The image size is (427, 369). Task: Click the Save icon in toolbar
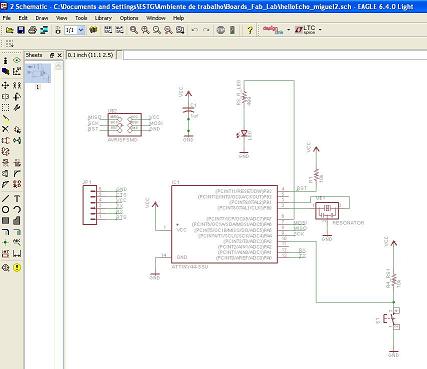(21, 30)
